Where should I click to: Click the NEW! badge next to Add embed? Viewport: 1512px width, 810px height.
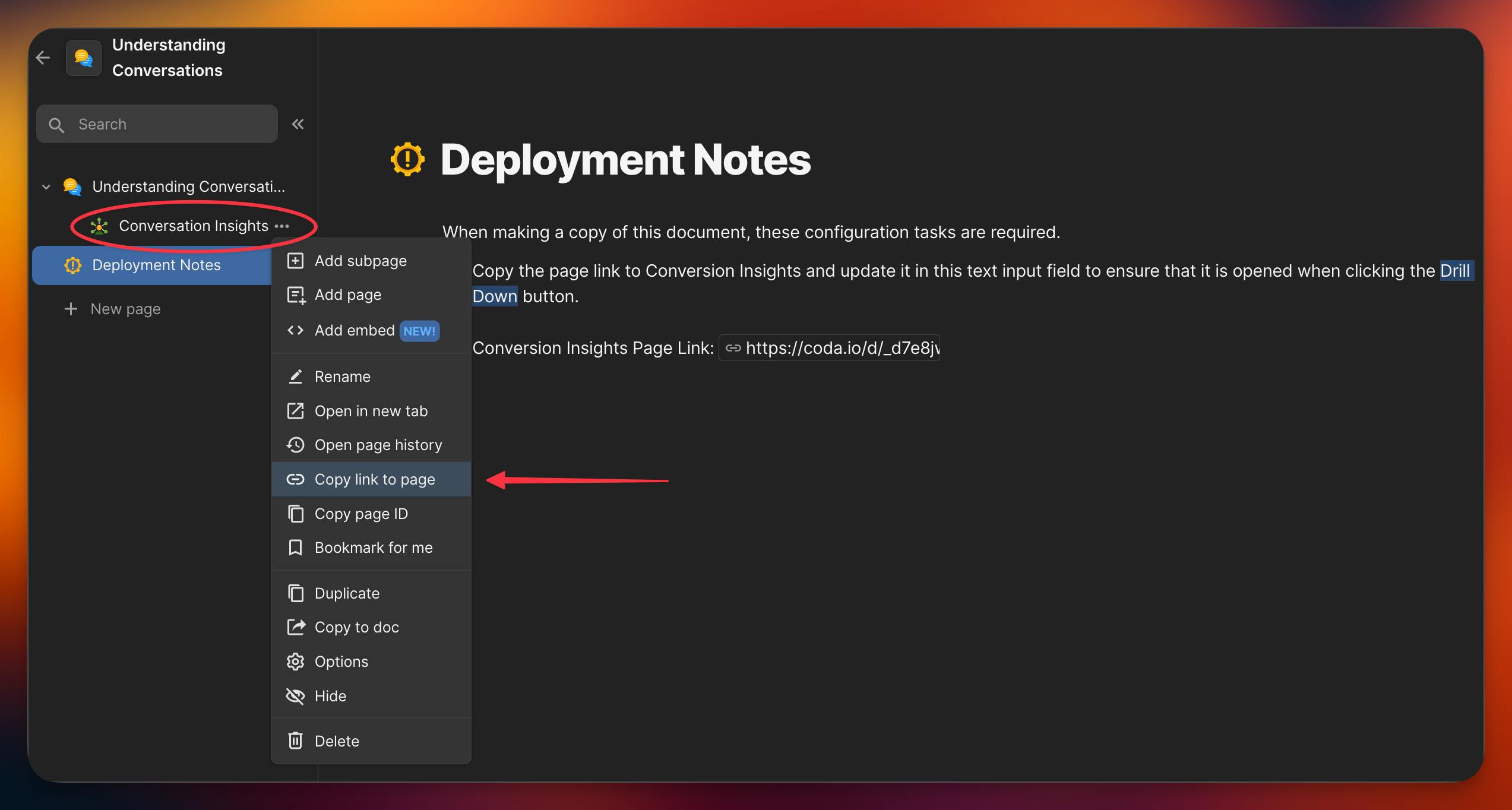(x=419, y=331)
